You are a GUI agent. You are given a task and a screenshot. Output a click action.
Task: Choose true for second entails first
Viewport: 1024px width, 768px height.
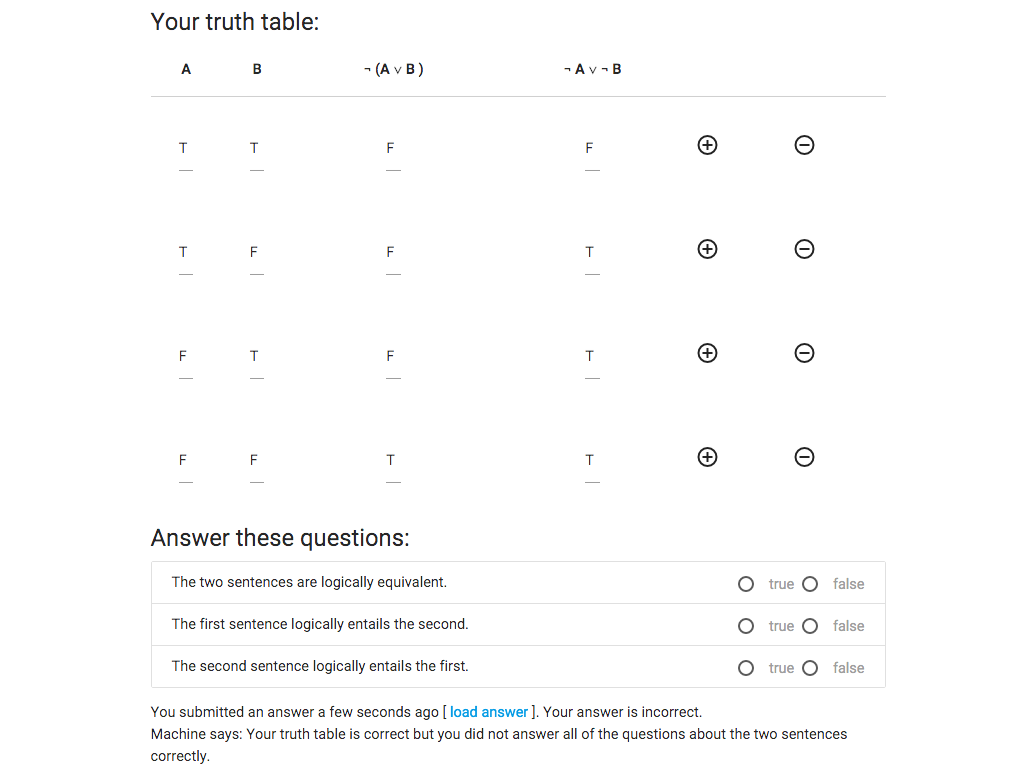746,668
